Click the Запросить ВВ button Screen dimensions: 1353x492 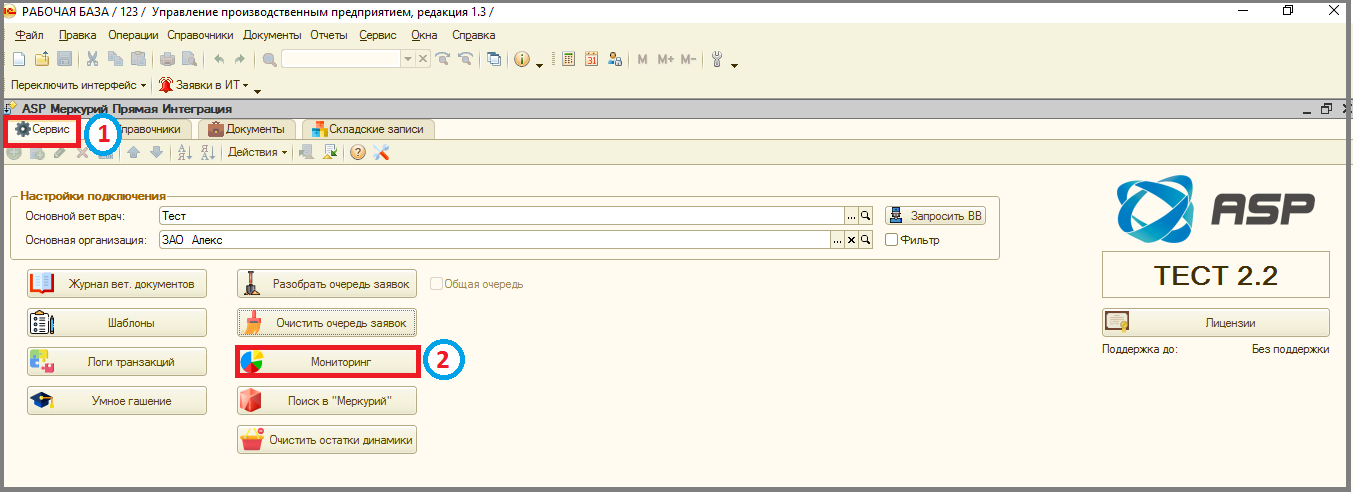tap(935, 216)
